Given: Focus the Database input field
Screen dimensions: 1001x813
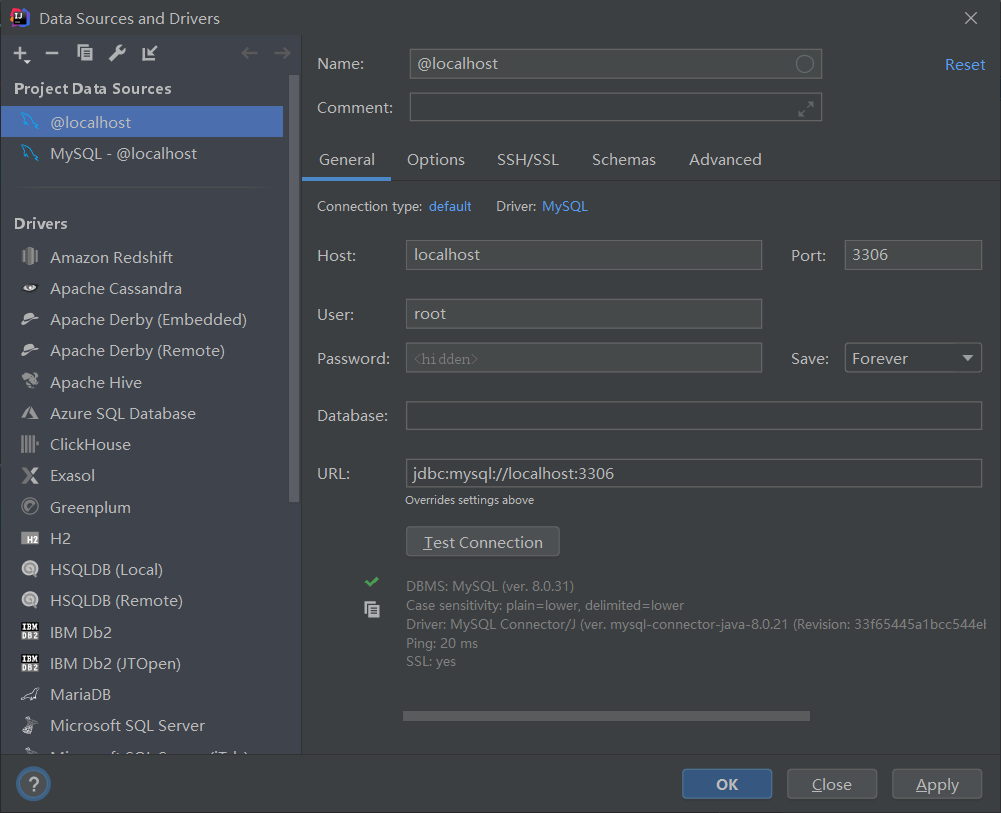Looking at the screenshot, I should click(x=693, y=415).
